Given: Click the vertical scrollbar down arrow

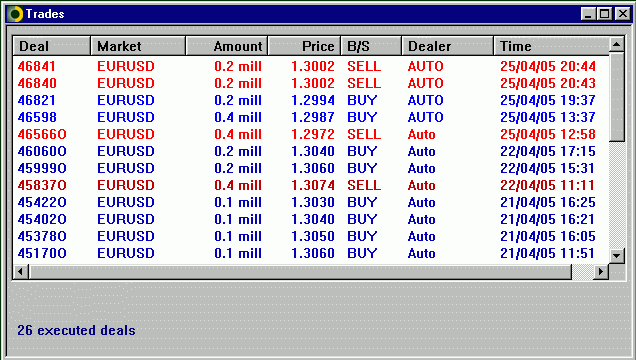Looking at the screenshot, I should [617, 255].
